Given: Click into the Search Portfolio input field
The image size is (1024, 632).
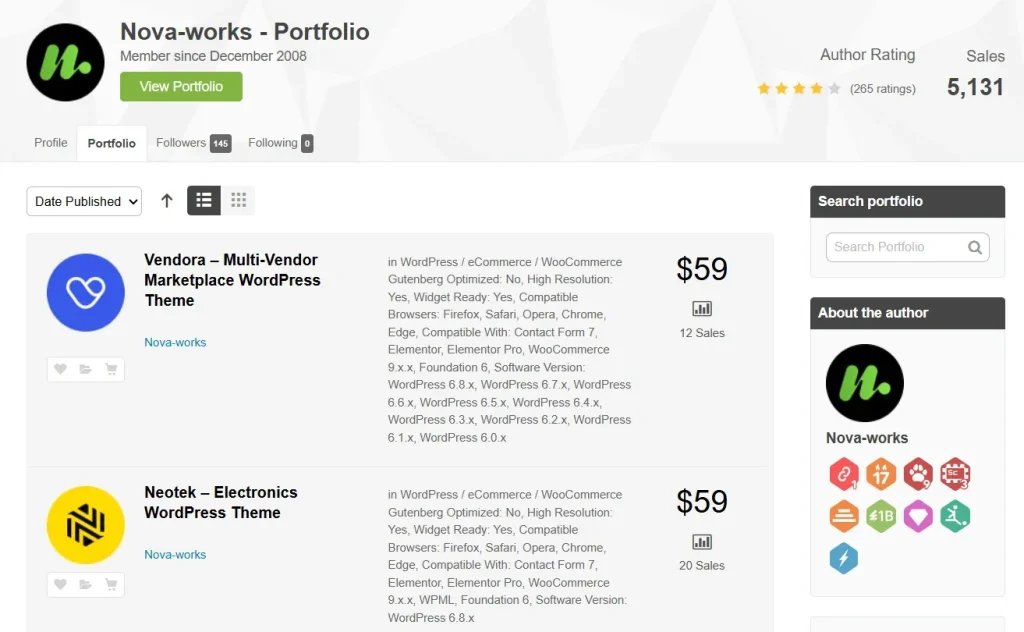Looking at the screenshot, I should click(x=895, y=247).
